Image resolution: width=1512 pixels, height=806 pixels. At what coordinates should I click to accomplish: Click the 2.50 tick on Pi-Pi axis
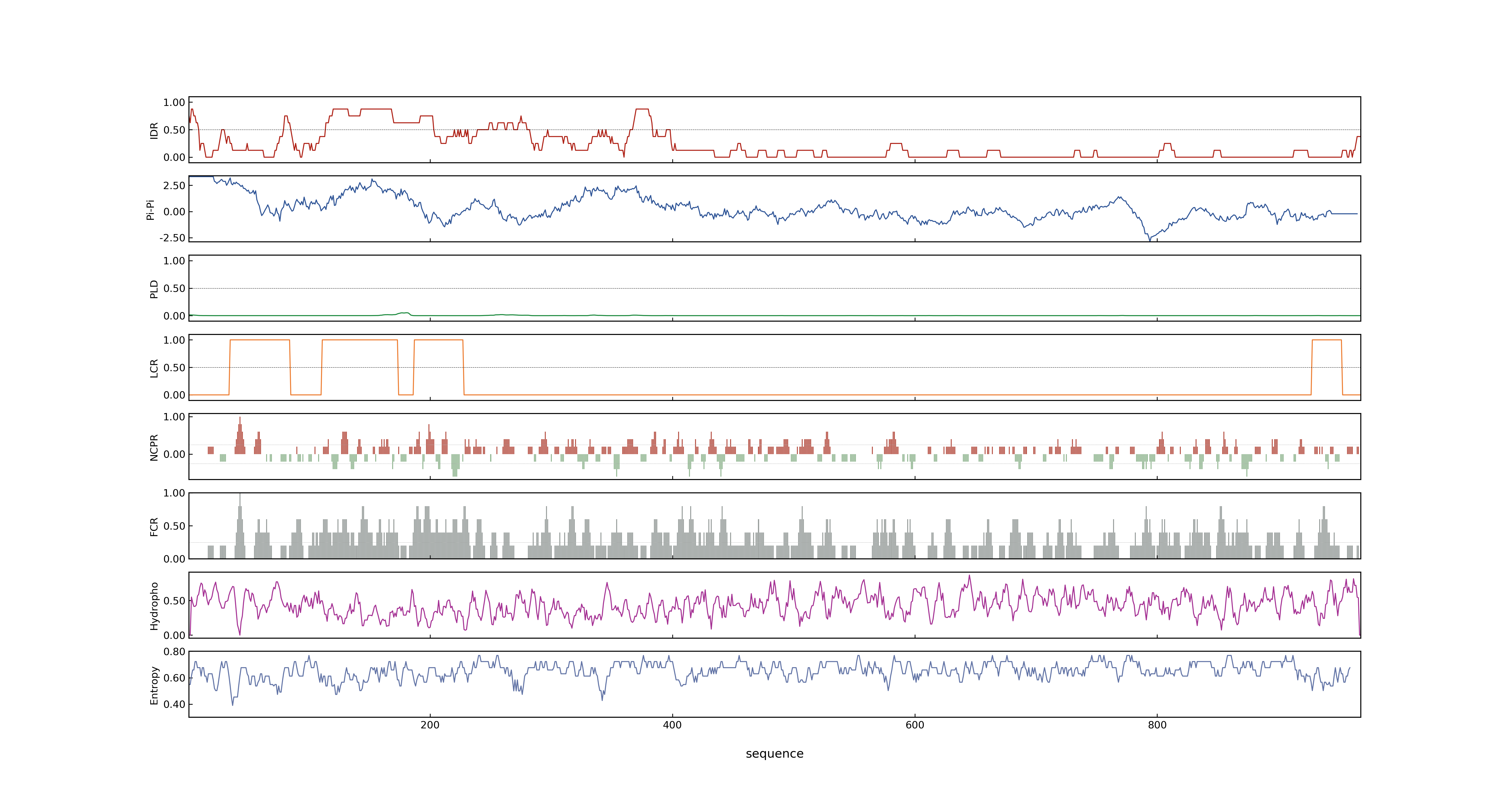click(174, 185)
